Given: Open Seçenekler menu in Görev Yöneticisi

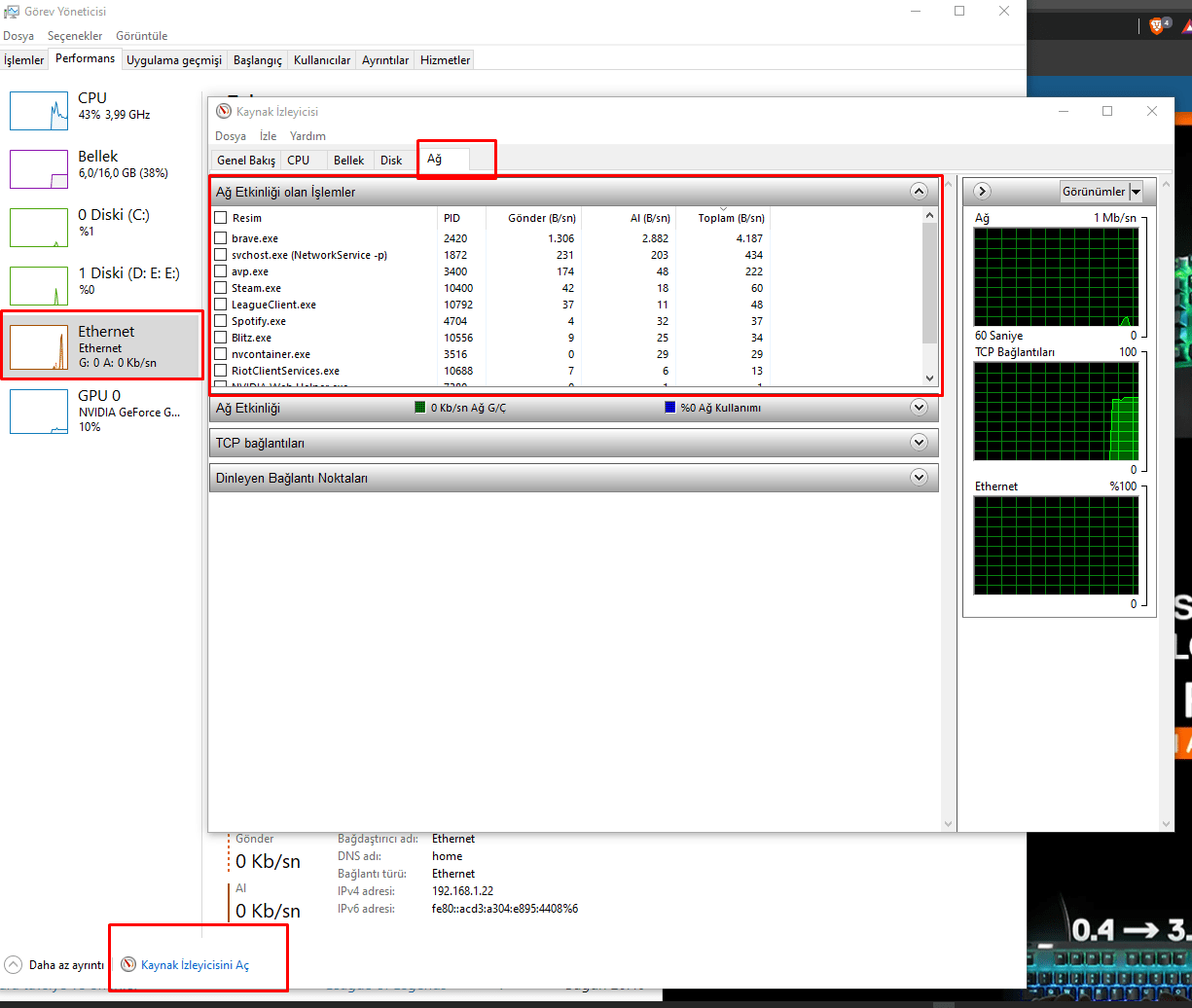Looking at the screenshot, I should 75,36.
